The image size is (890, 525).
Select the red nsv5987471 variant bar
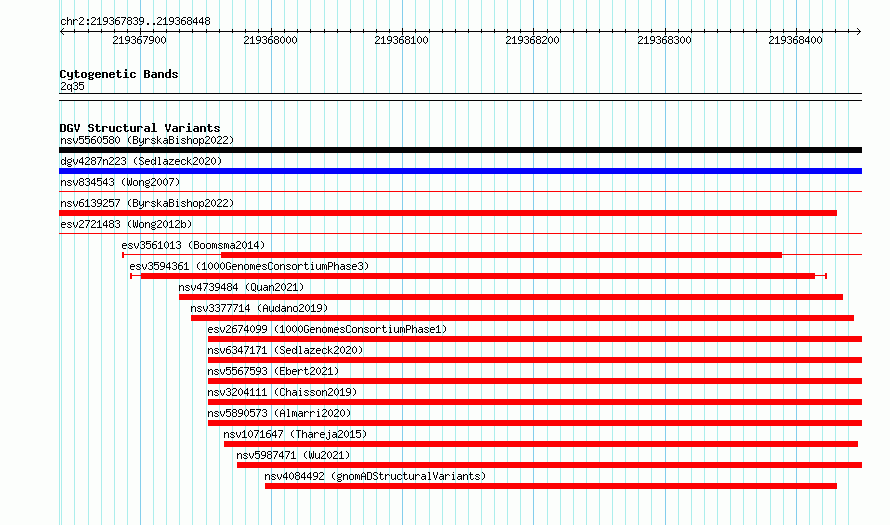549,465
